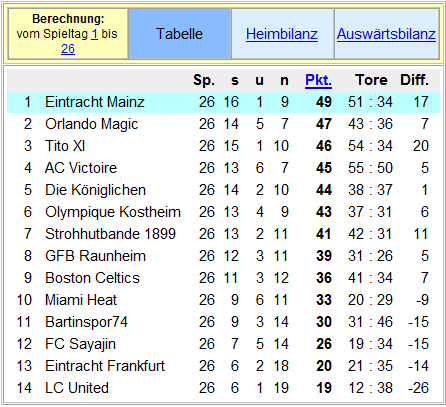The width and height of the screenshot is (446, 407).
Task: Click the AC Victoire team entry
Action: pyautogui.click(x=81, y=168)
